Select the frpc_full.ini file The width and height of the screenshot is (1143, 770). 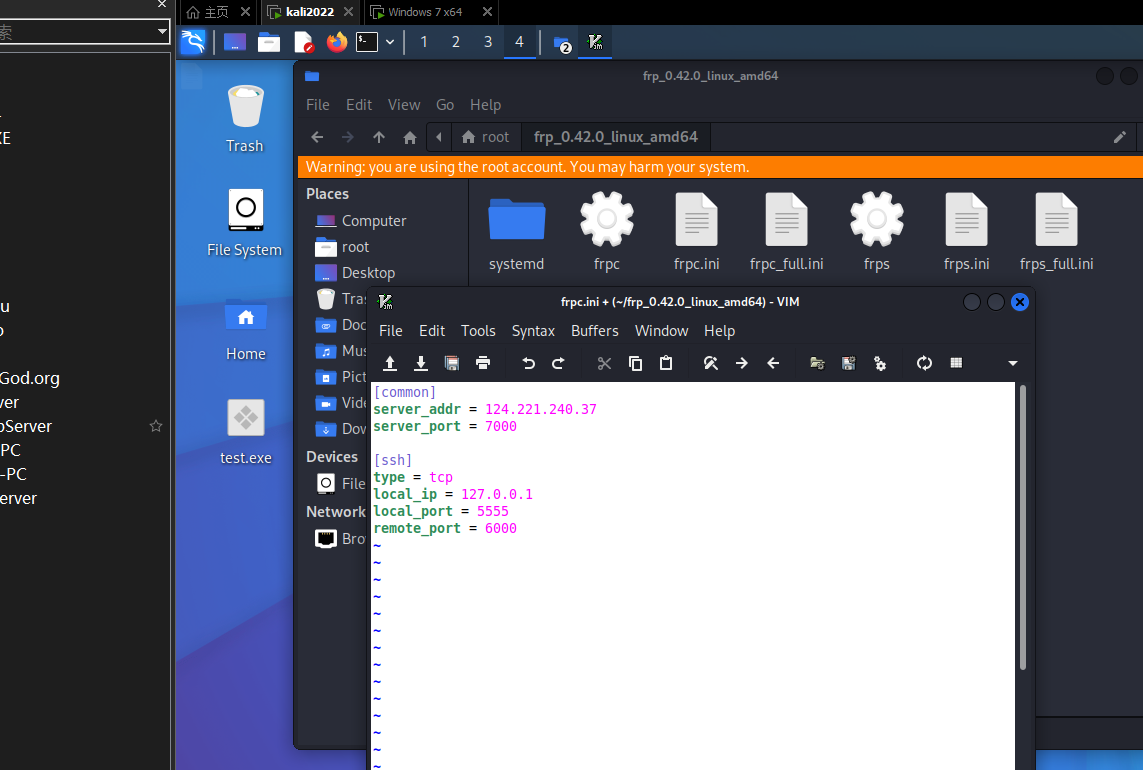(787, 232)
